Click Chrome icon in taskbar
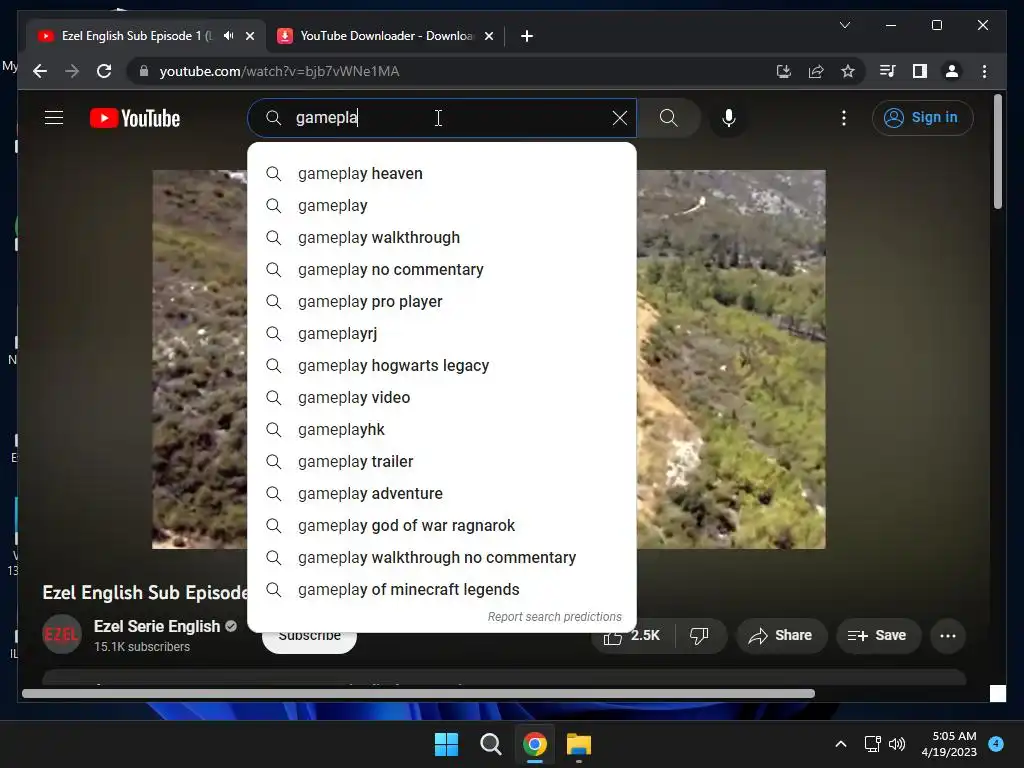 click(x=535, y=744)
